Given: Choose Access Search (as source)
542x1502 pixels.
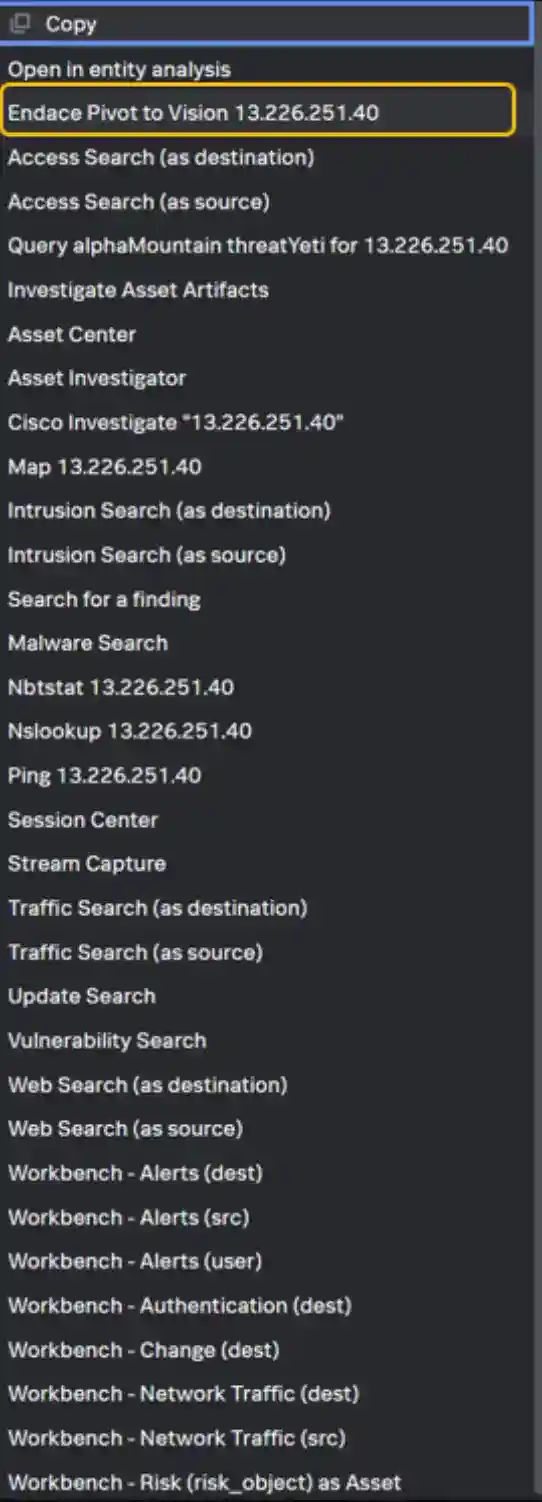Looking at the screenshot, I should click(x=139, y=202).
